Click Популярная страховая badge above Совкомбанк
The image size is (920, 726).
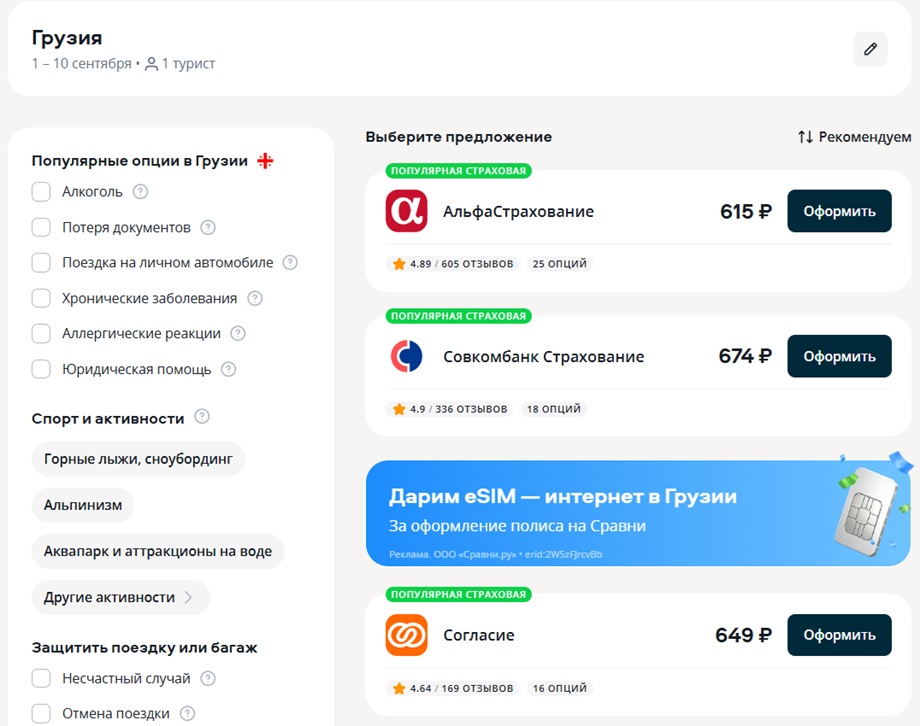[459, 316]
